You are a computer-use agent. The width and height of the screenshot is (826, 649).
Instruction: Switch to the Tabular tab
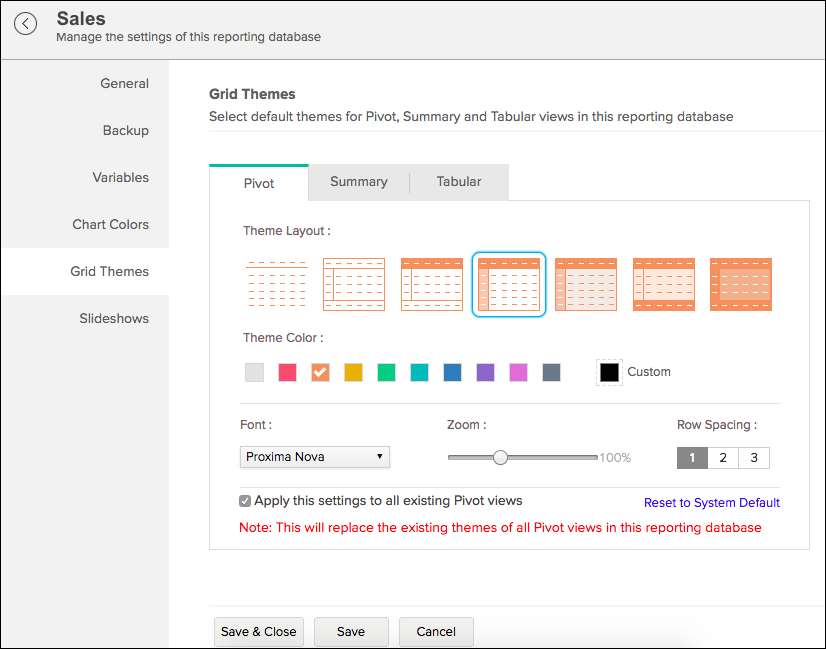pyautogui.click(x=459, y=182)
